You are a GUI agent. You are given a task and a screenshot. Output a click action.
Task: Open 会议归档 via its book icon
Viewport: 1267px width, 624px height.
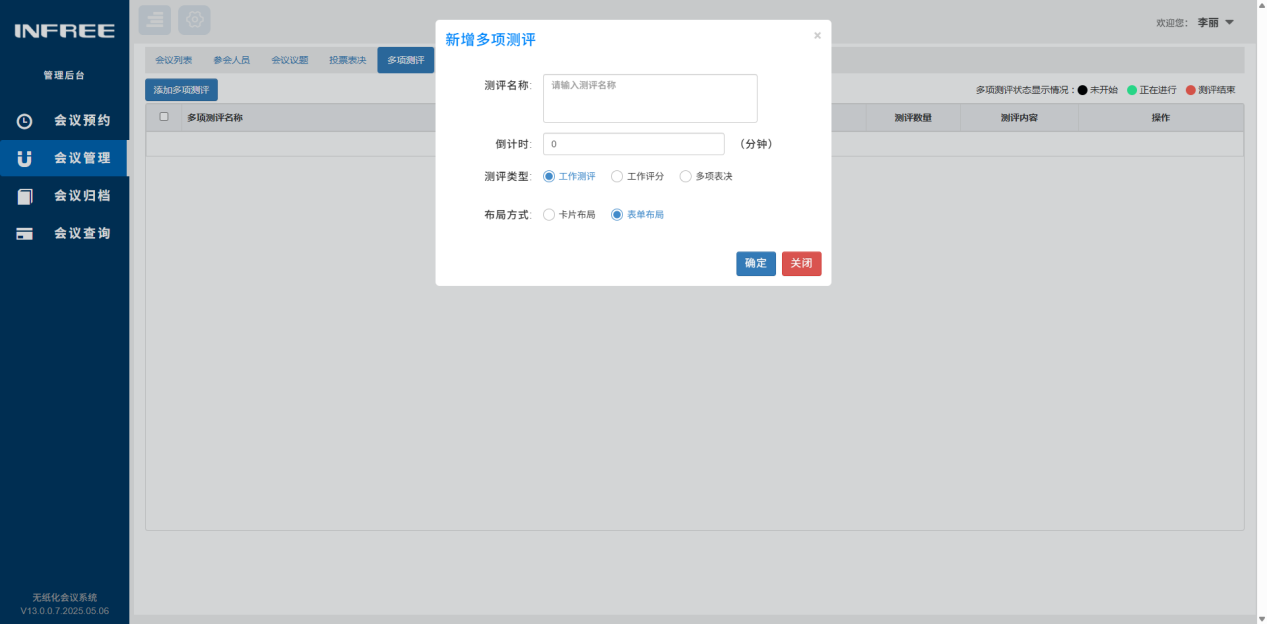25,196
